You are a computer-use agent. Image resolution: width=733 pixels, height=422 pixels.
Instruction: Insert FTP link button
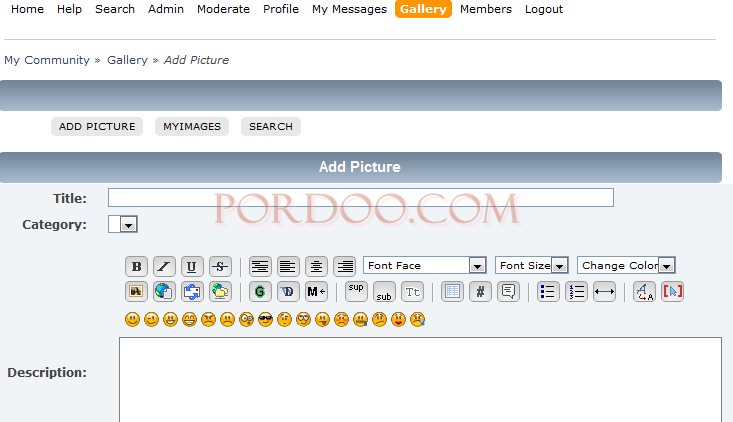click(220, 292)
